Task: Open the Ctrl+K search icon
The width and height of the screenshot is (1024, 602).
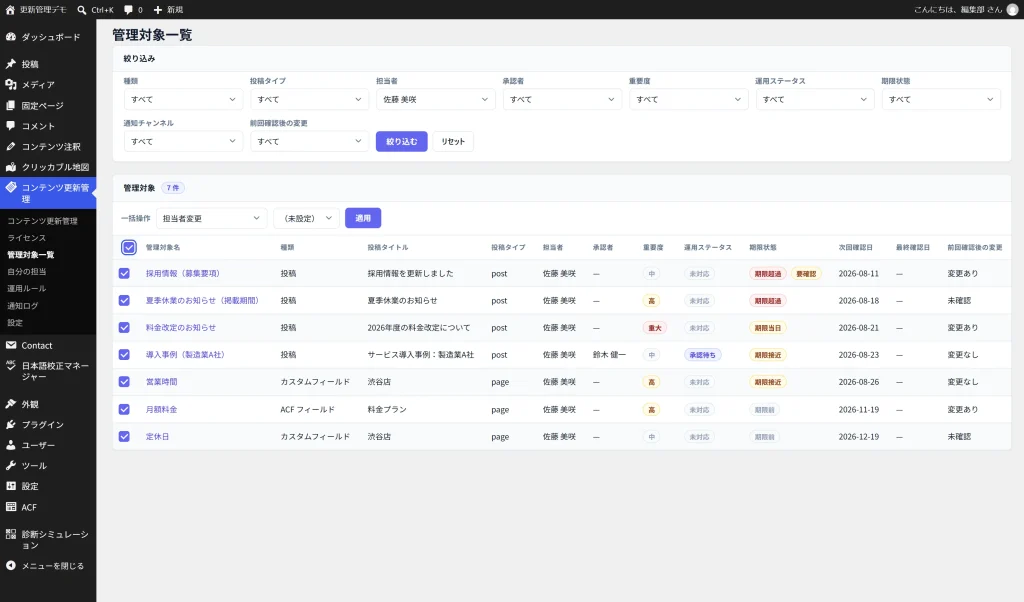Action: point(82,10)
